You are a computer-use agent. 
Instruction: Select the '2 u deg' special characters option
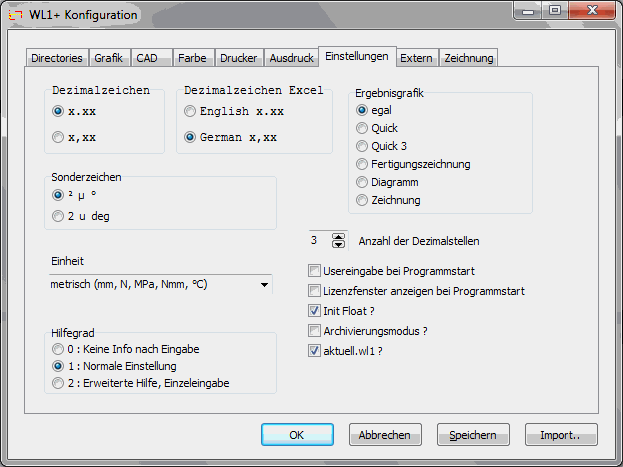point(58,215)
